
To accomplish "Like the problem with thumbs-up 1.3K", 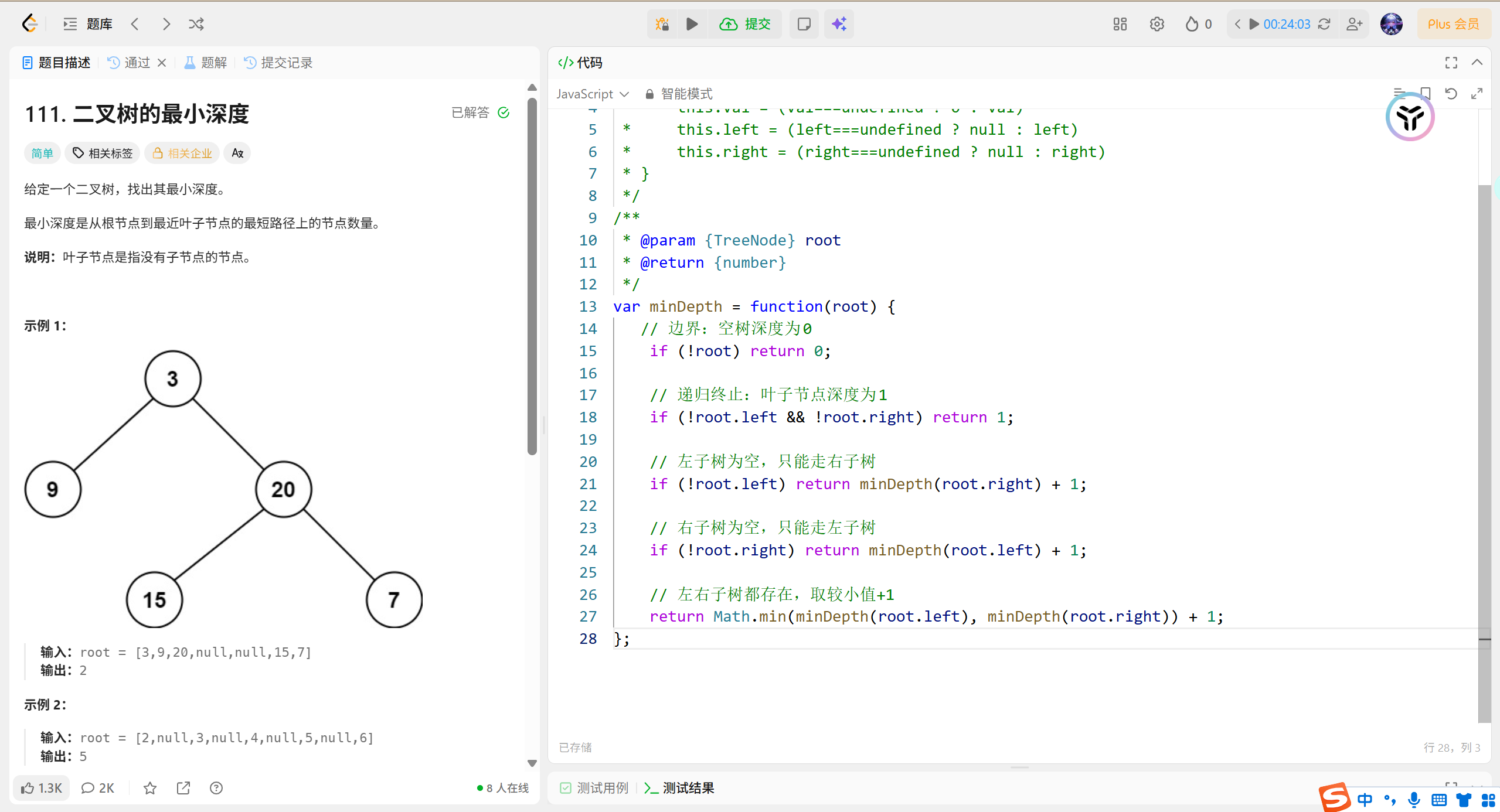I will point(42,788).
